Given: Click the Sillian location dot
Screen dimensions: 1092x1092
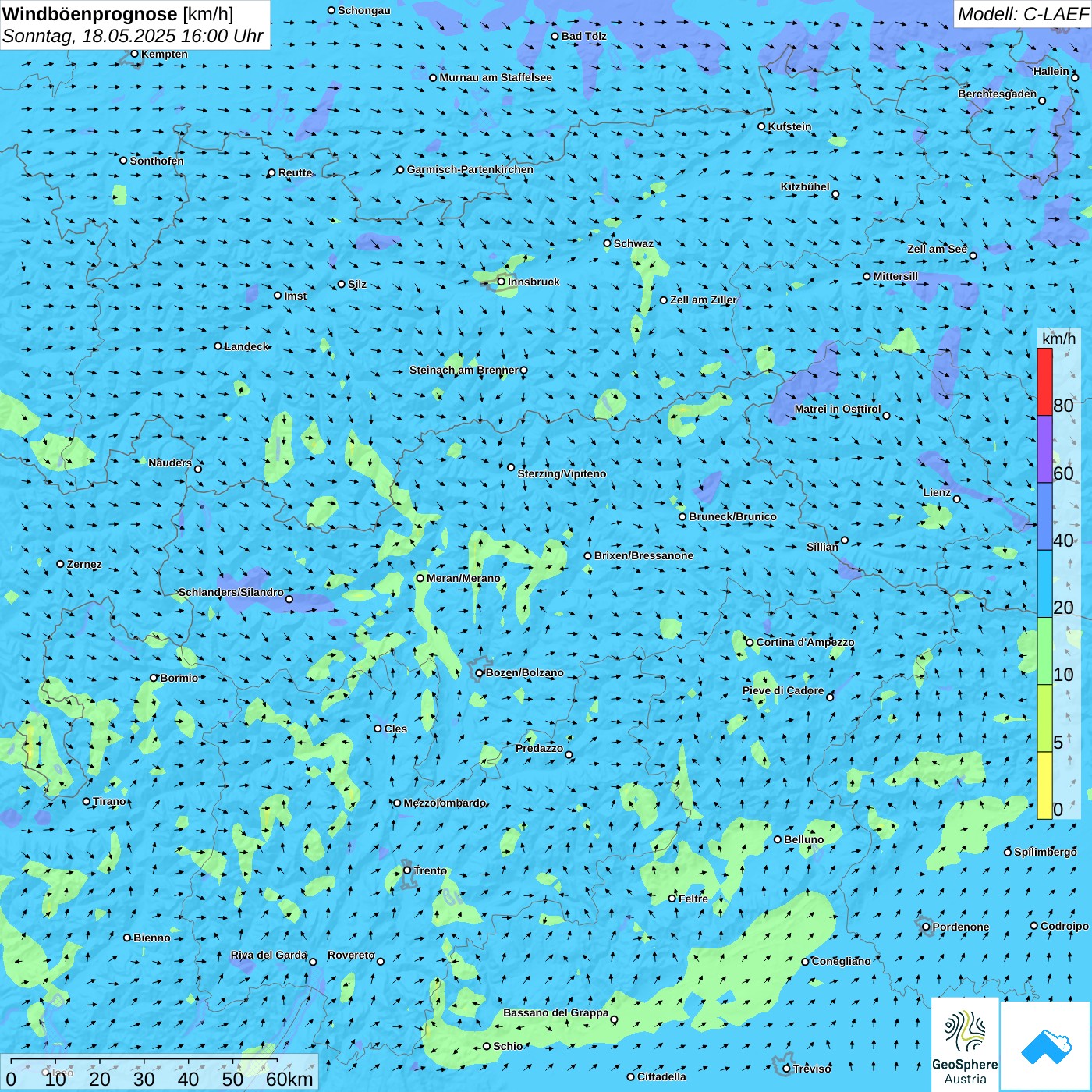Looking at the screenshot, I should [845, 540].
